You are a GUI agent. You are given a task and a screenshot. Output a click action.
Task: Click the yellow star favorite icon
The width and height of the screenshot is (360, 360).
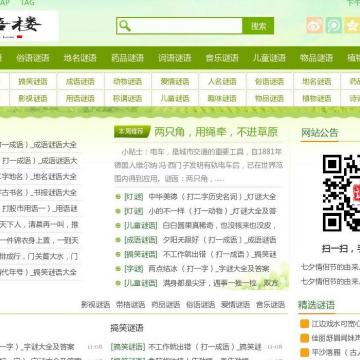(x=352, y=25)
